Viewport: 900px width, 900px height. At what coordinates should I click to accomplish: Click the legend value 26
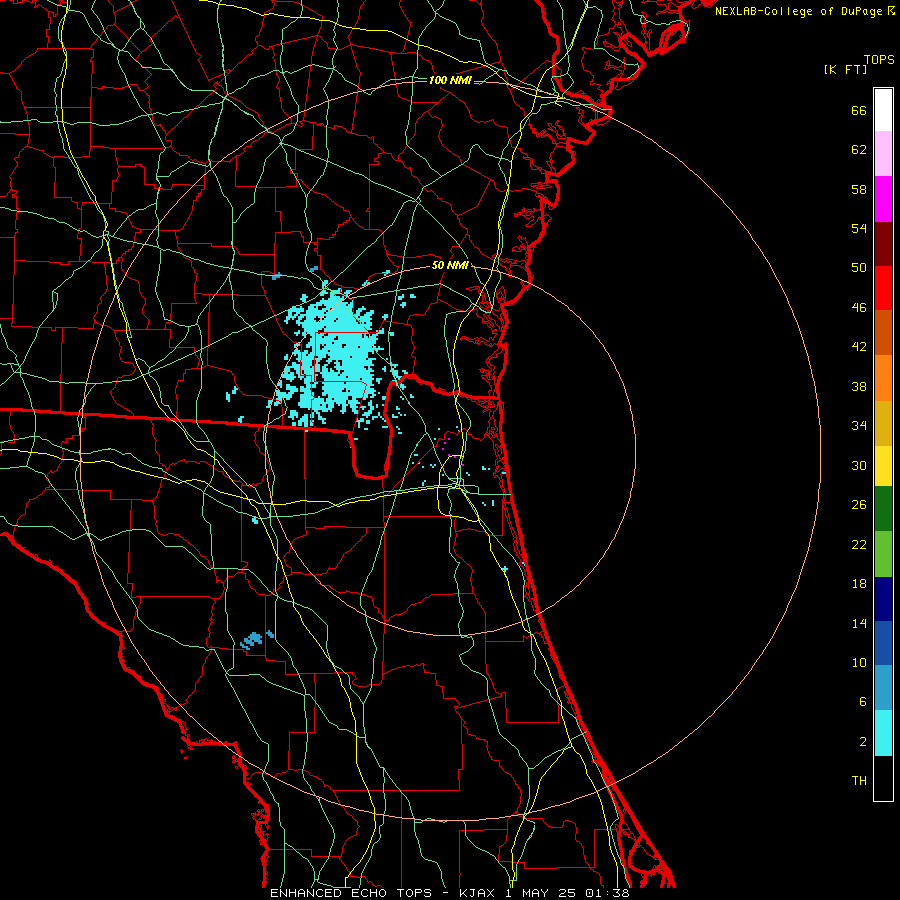859,505
